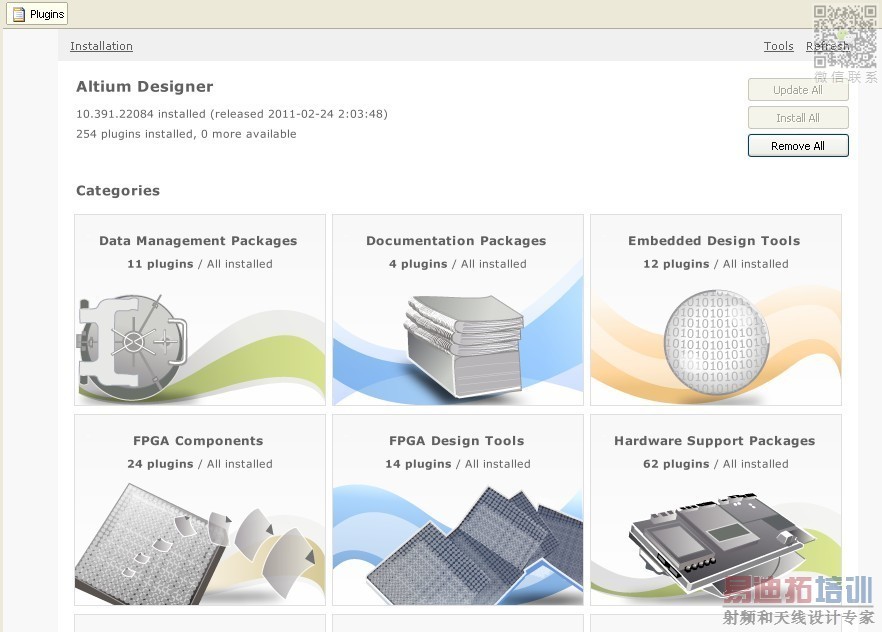The height and width of the screenshot is (632, 882).
Task: Click the '11 plugins / All installed' text
Action: coord(200,264)
